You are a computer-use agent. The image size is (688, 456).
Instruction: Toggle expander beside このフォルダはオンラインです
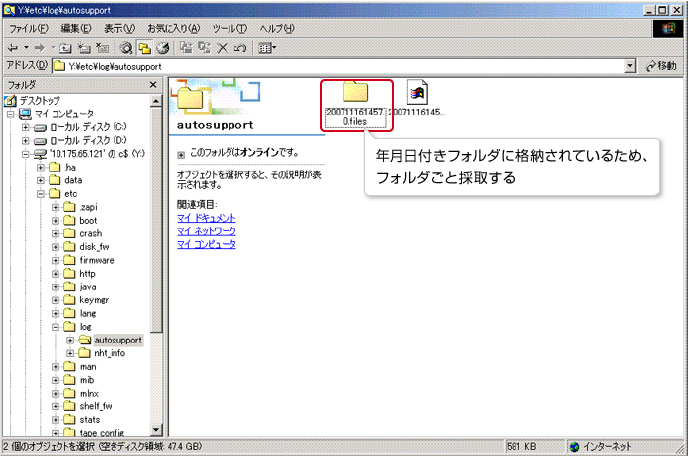pyautogui.click(x=181, y=155)
